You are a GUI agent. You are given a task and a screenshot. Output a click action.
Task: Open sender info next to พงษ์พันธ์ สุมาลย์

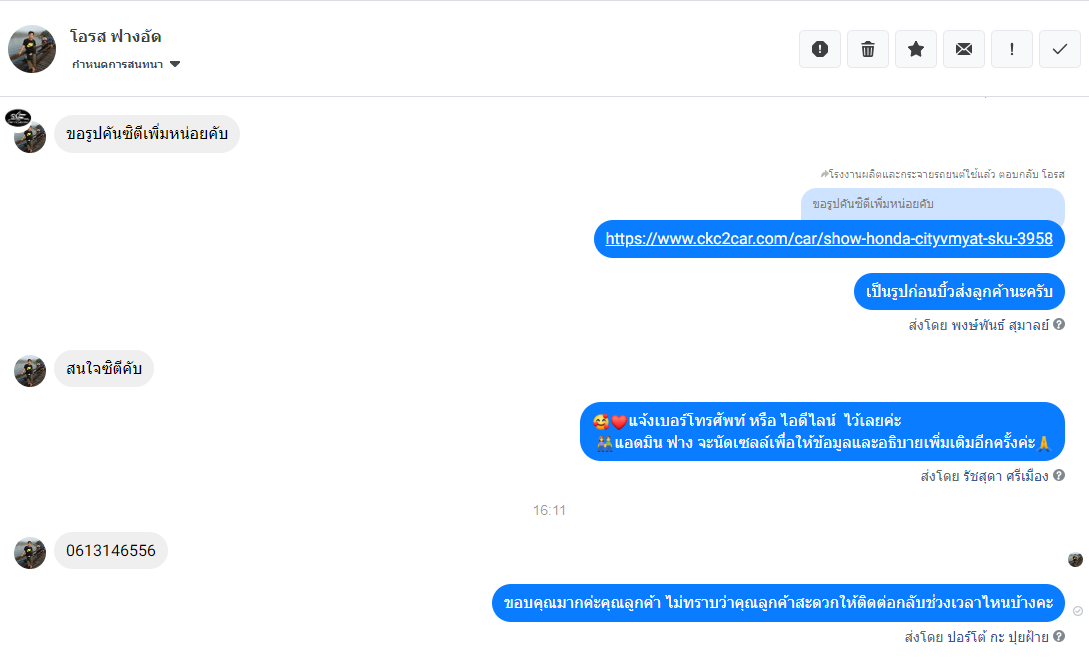(1058, 324)
